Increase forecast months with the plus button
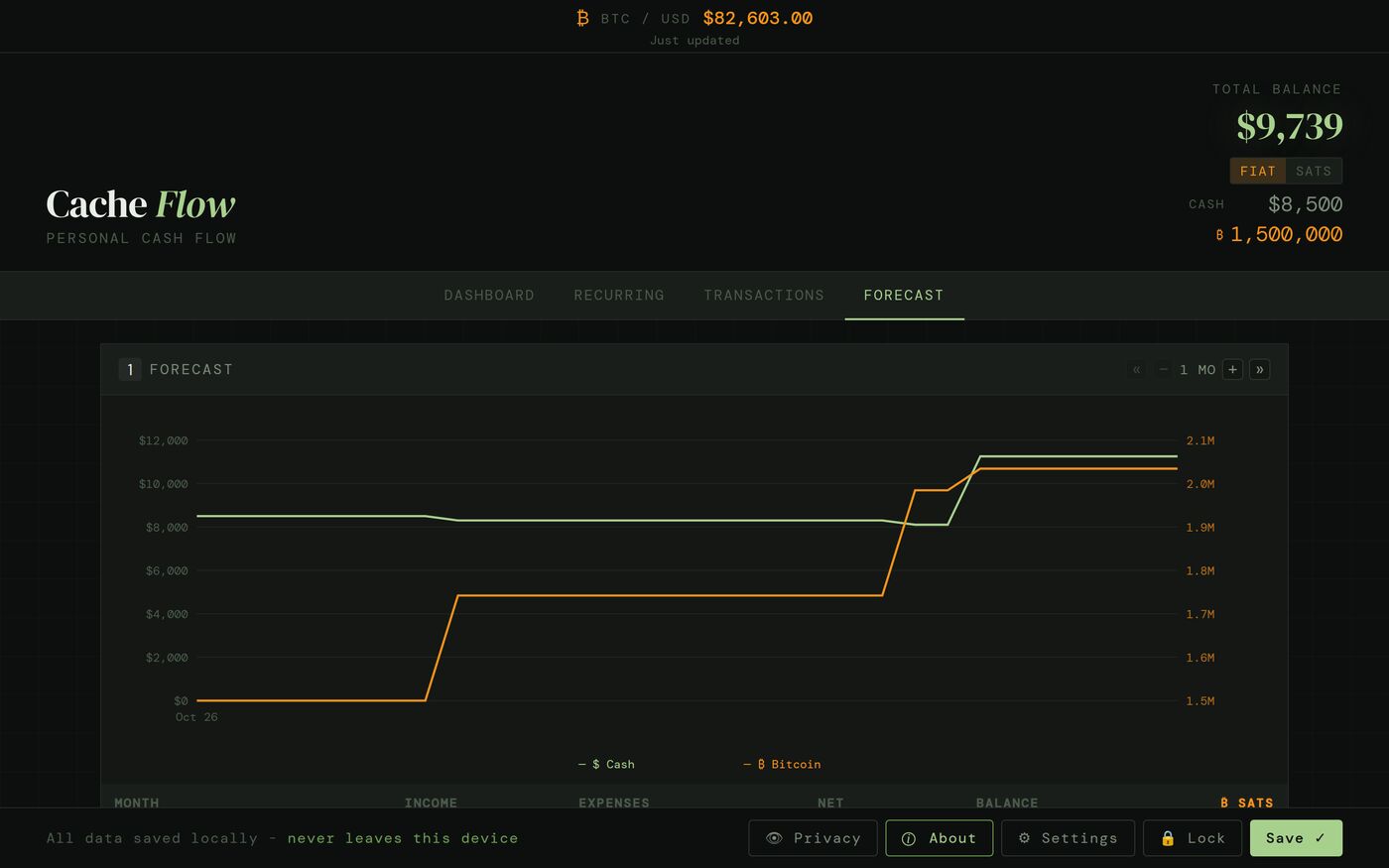 point(1233,369)
